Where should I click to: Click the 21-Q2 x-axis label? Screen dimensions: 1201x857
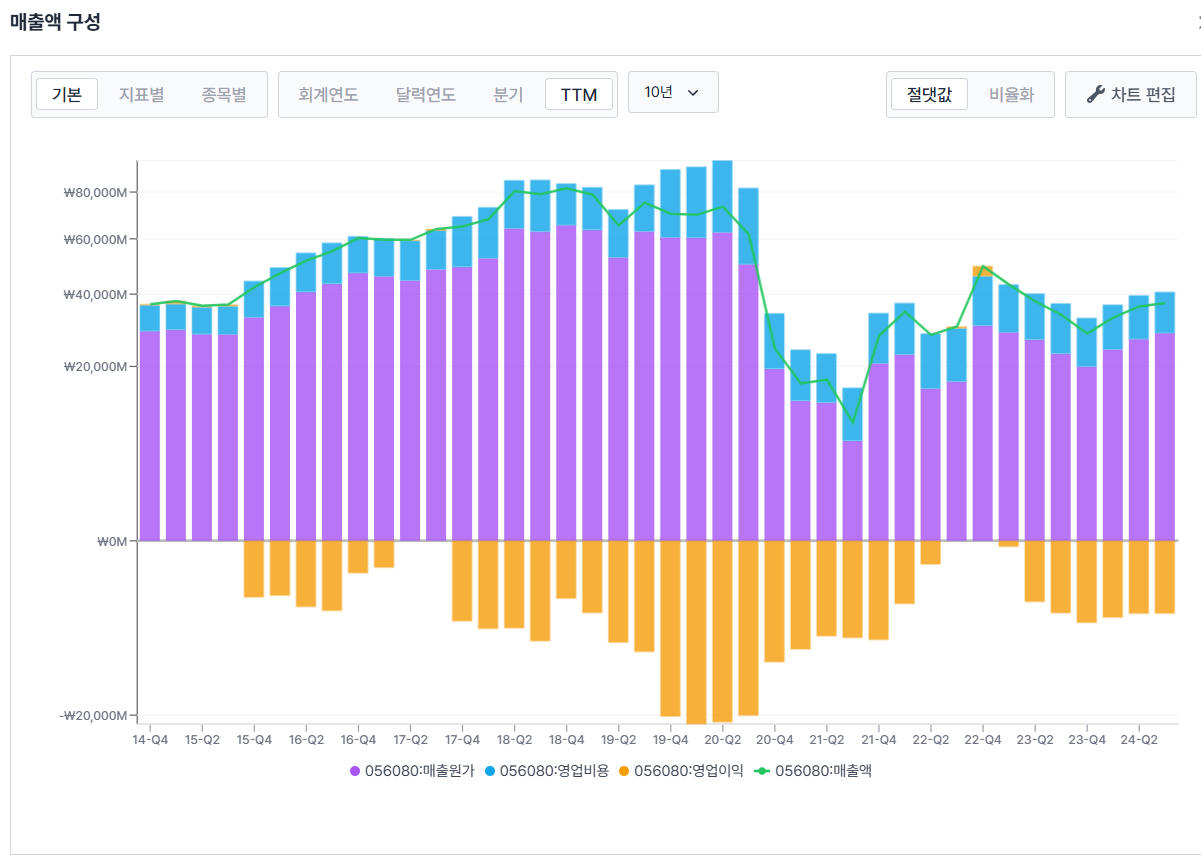pyautogui.click(x=826, y=740)
